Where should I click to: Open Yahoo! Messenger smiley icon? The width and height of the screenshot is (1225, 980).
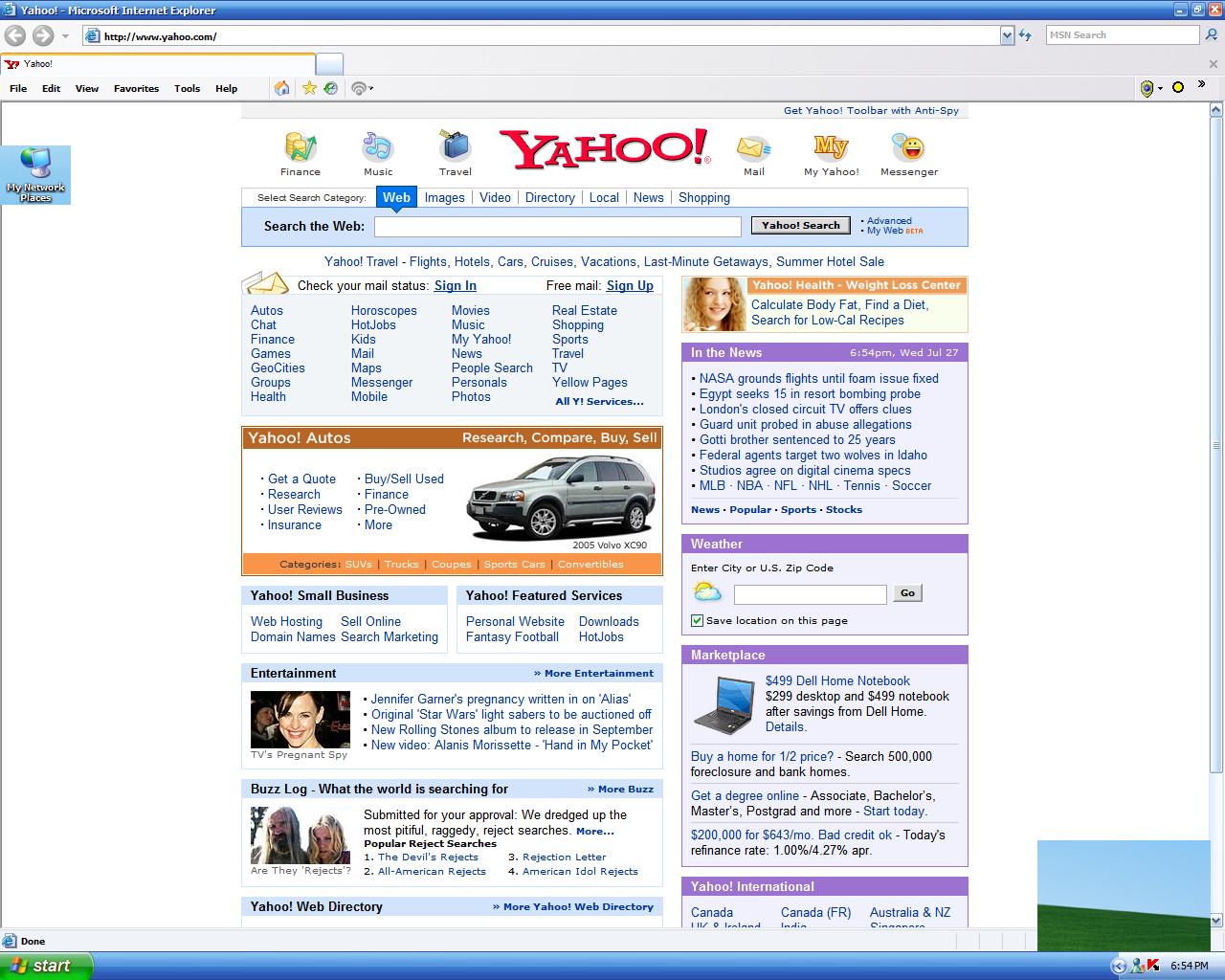pos(908,147)
